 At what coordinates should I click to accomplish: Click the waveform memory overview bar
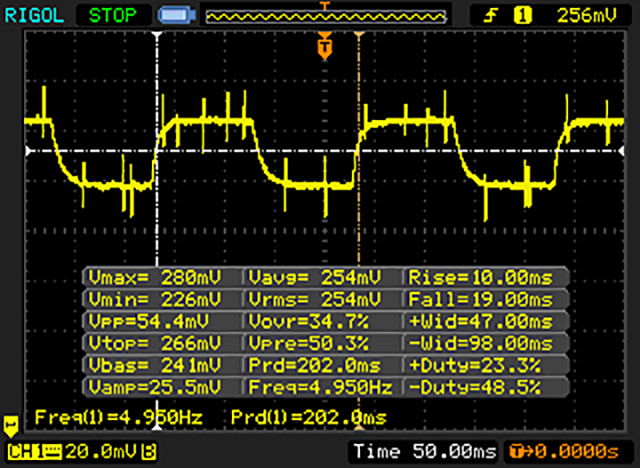[326, 17]
